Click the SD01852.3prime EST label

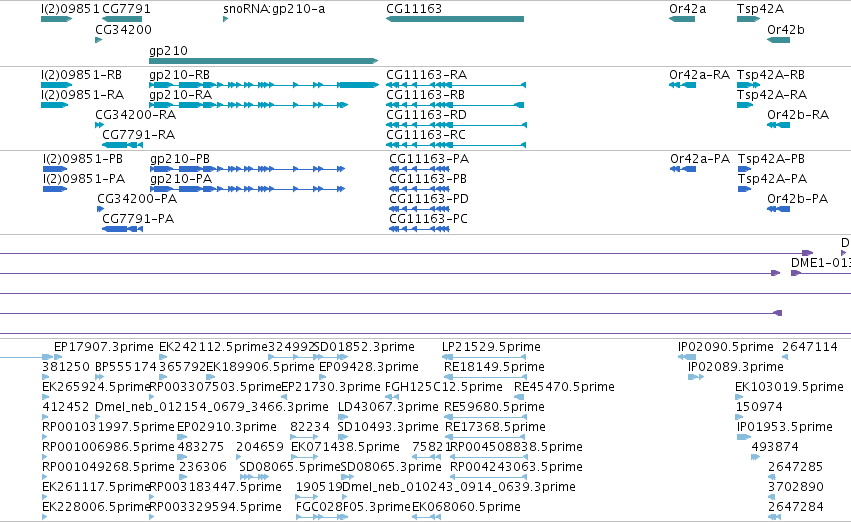(364, 347)
